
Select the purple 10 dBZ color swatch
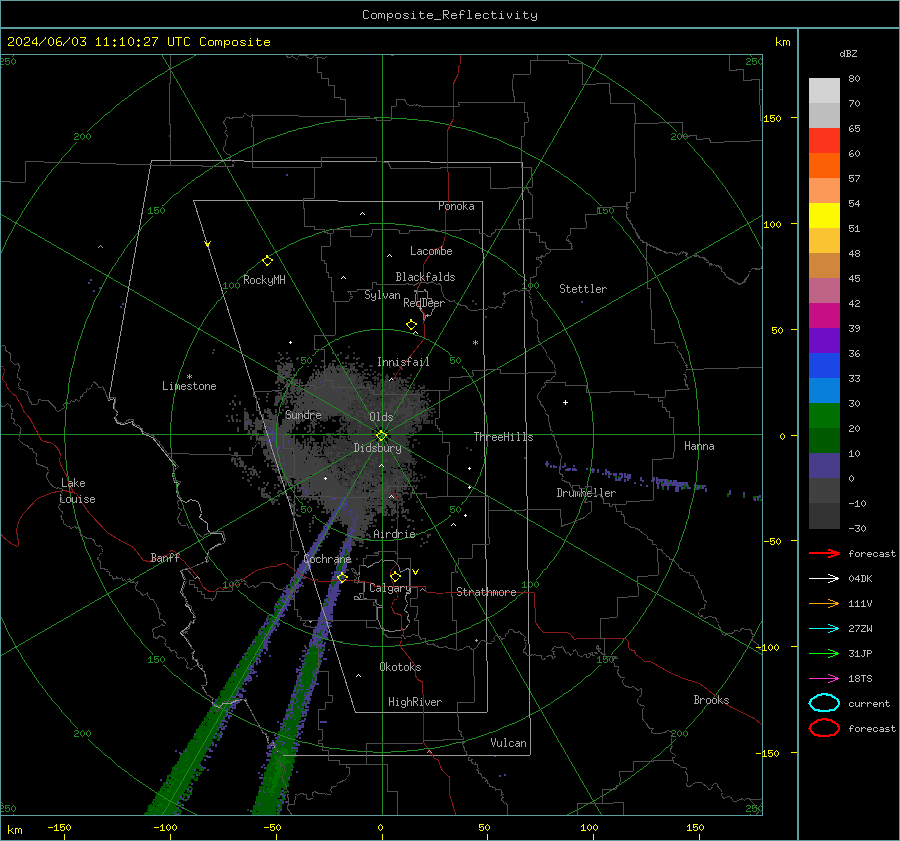point(824,465)
